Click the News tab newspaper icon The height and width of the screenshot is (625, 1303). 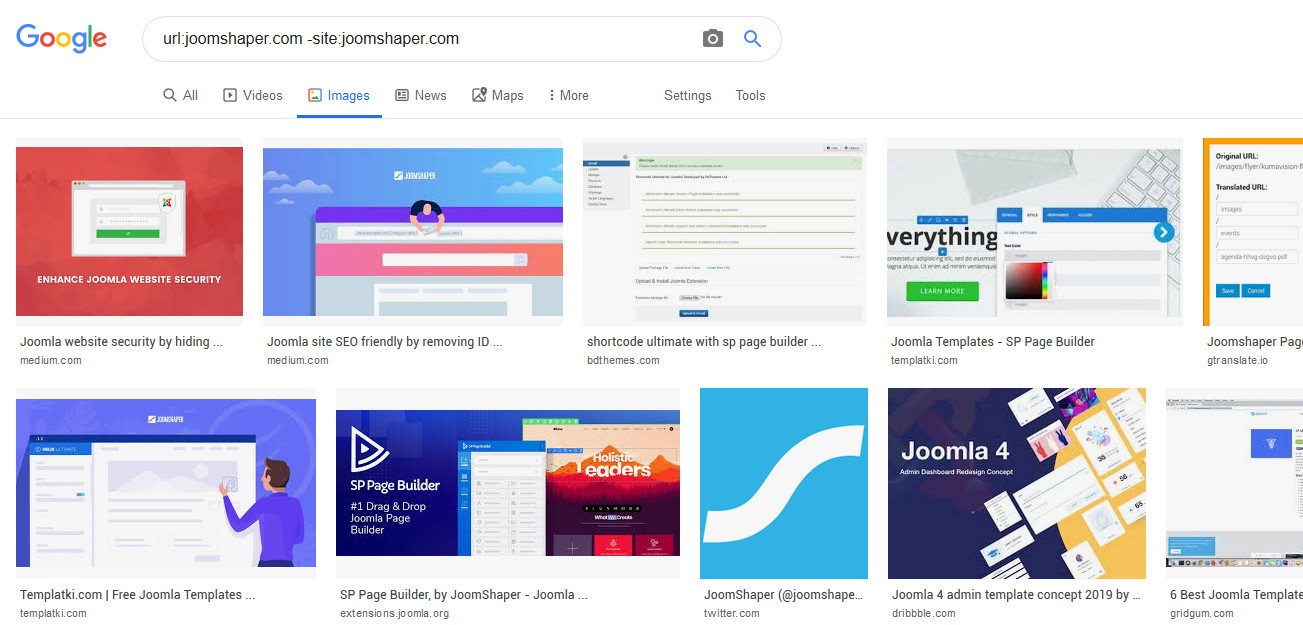pyautogui.click(x=402, y=95)
